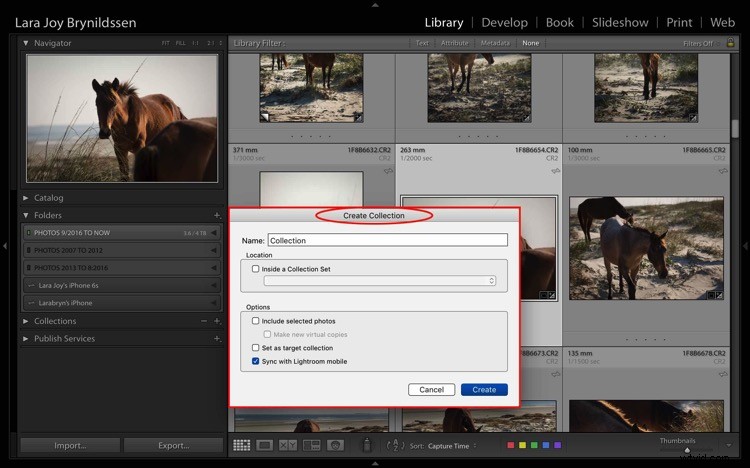Select the two horses on dune thumbnail
750x468 pixels.
click(646, 248)
